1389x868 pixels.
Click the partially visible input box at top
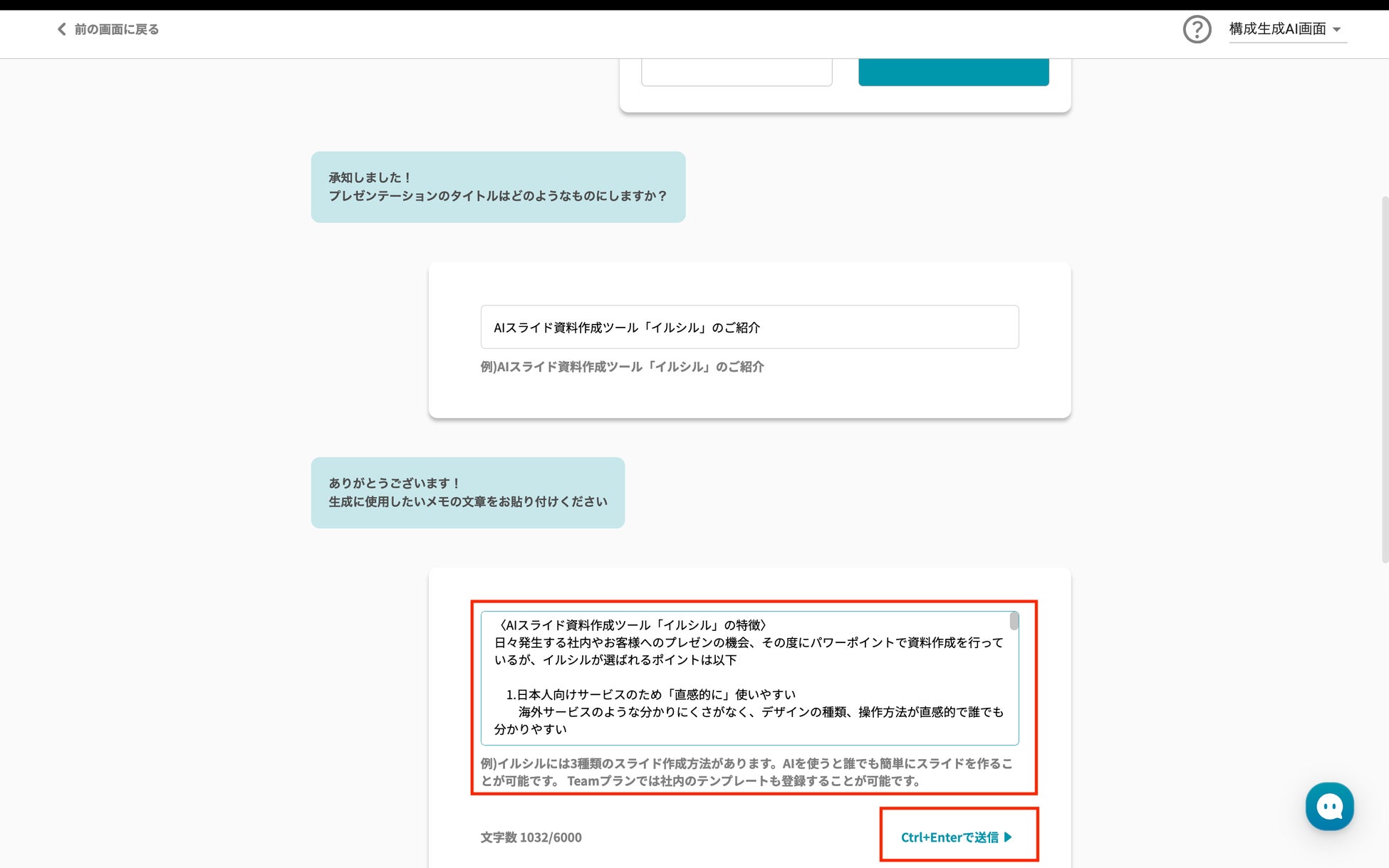tap(737, 73)
